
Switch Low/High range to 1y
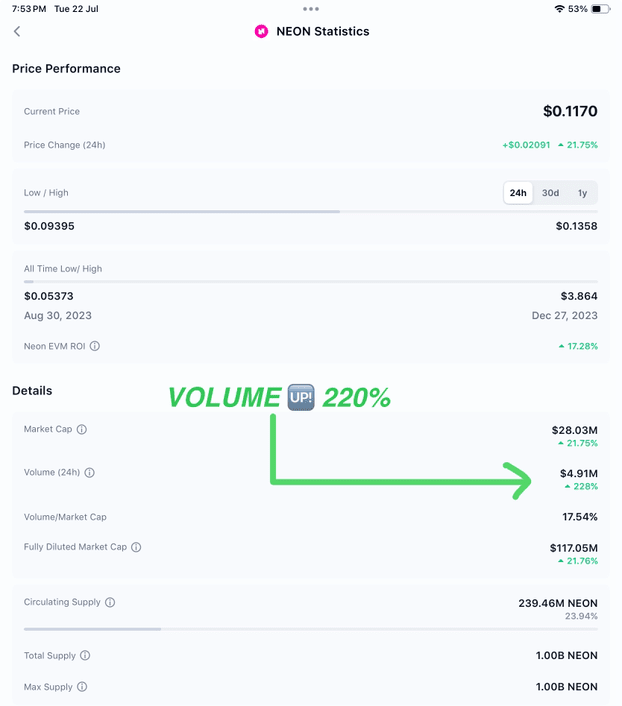582,193
